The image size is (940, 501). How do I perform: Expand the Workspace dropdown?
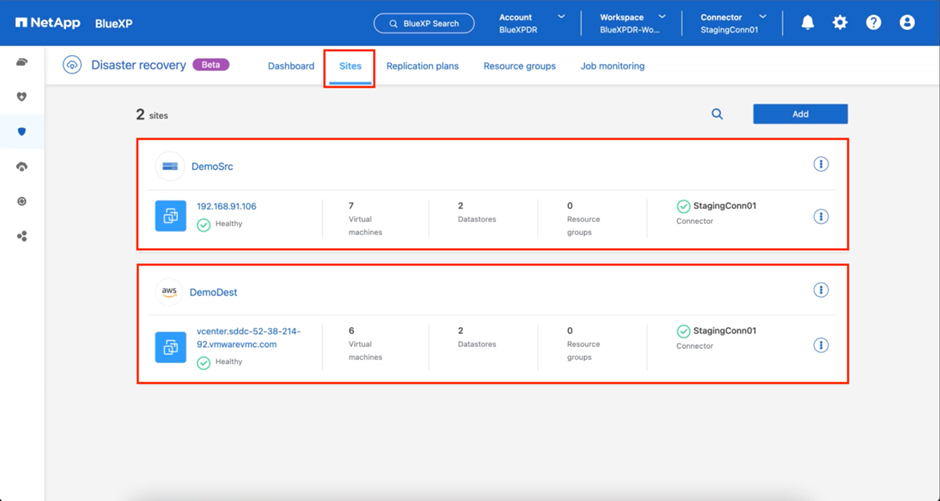(632, 23)
